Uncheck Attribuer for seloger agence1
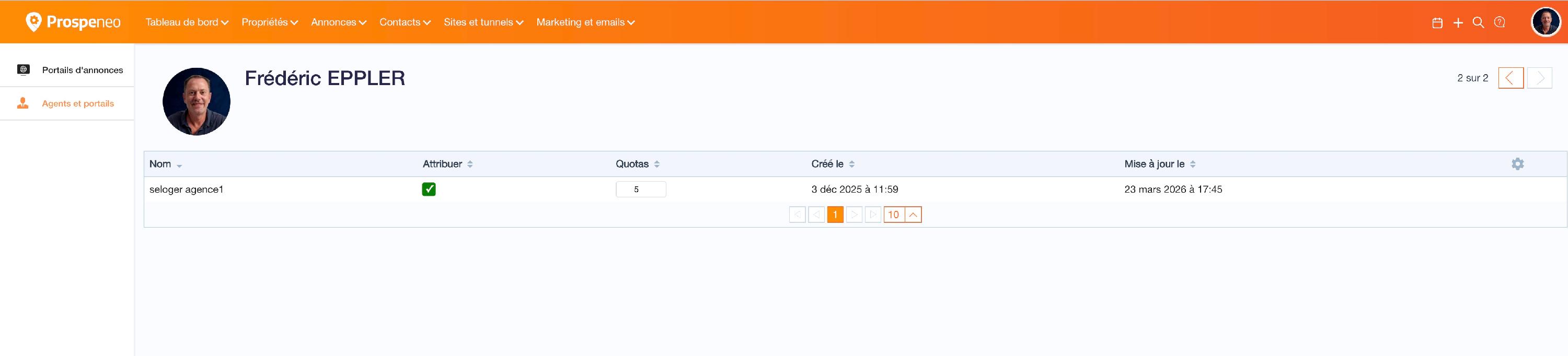The image size is (1568, 356). [x=429, y=189]
